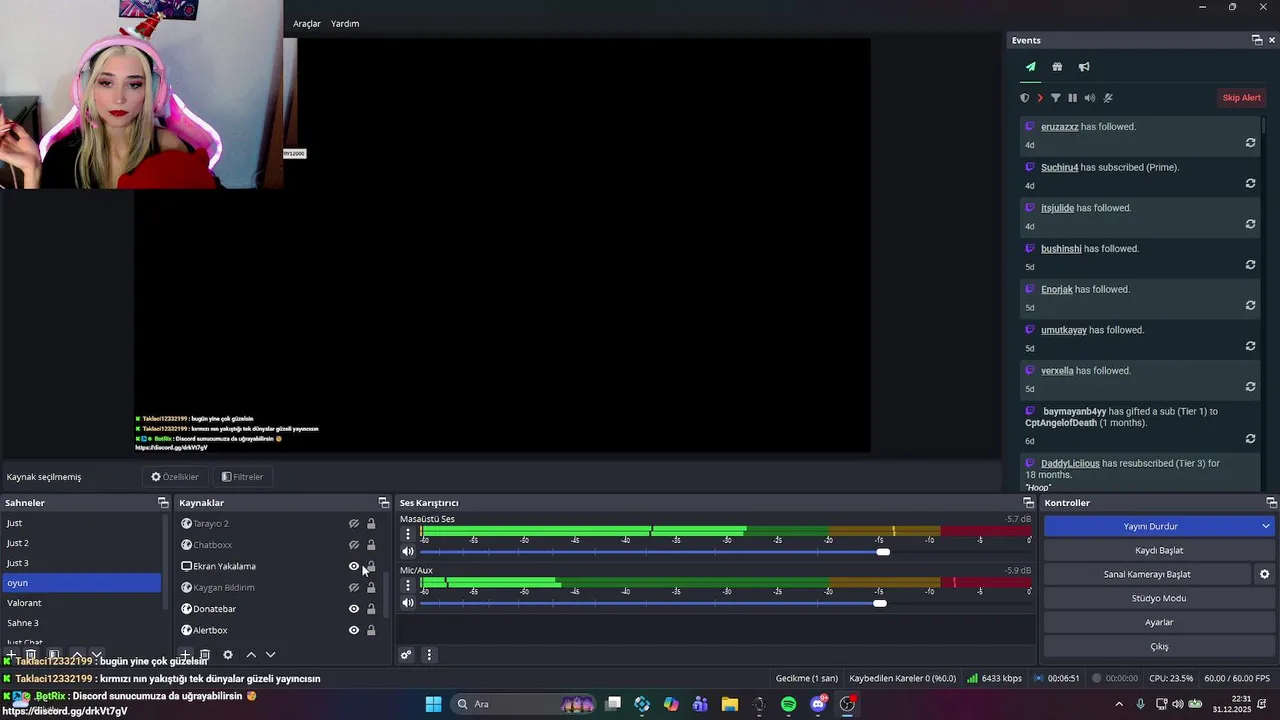This screenshot has height=720, width=1280.
Task: Open Özellikler for the selected source
Action: pos(175,477)
